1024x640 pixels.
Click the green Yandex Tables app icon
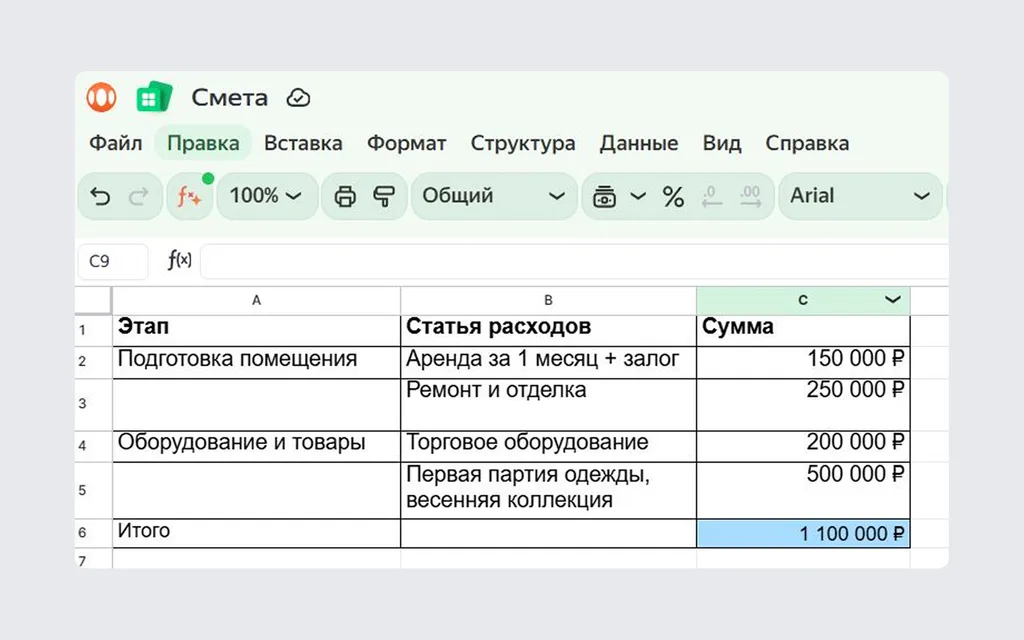coord(153,97)
